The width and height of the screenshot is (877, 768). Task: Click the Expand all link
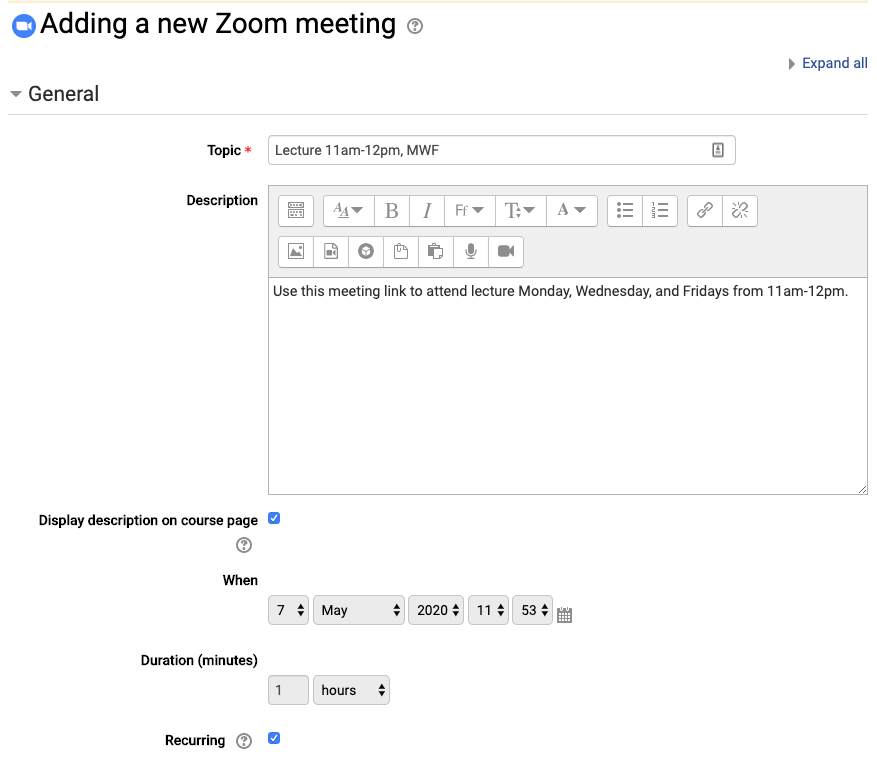pos(834,63)
